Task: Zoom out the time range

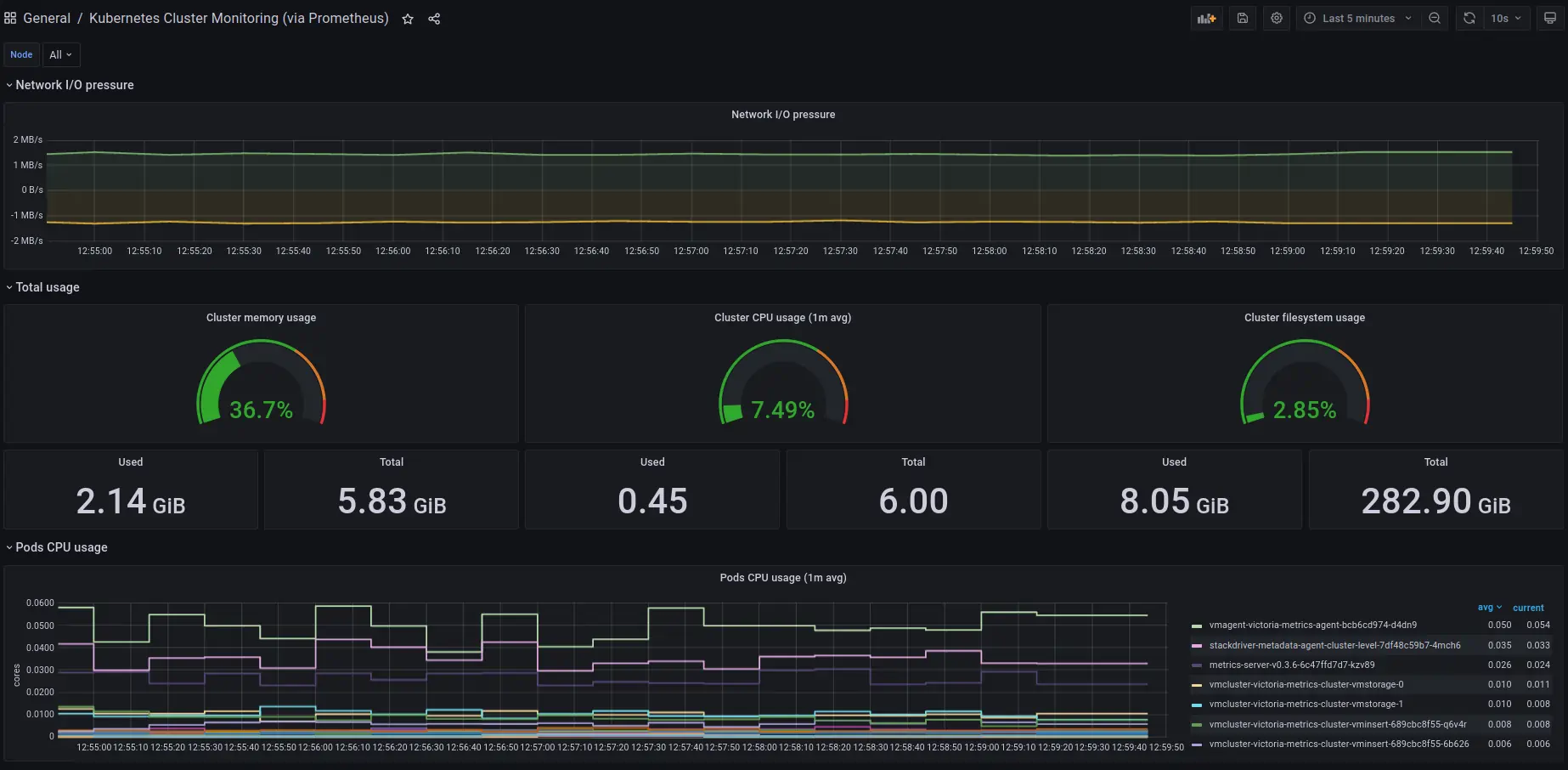Action: (1435, 19)
